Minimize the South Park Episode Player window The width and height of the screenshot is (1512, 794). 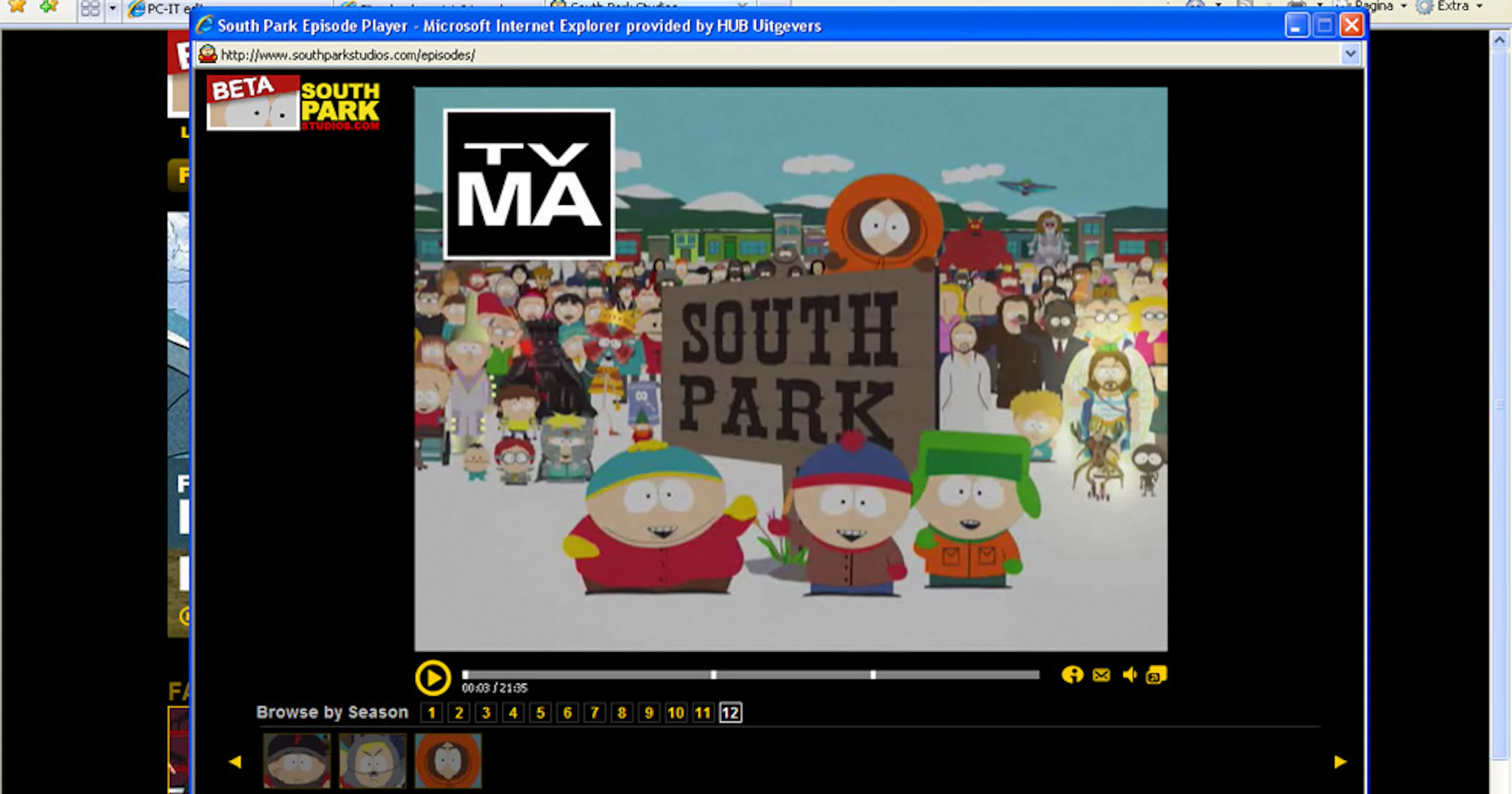1297,26
